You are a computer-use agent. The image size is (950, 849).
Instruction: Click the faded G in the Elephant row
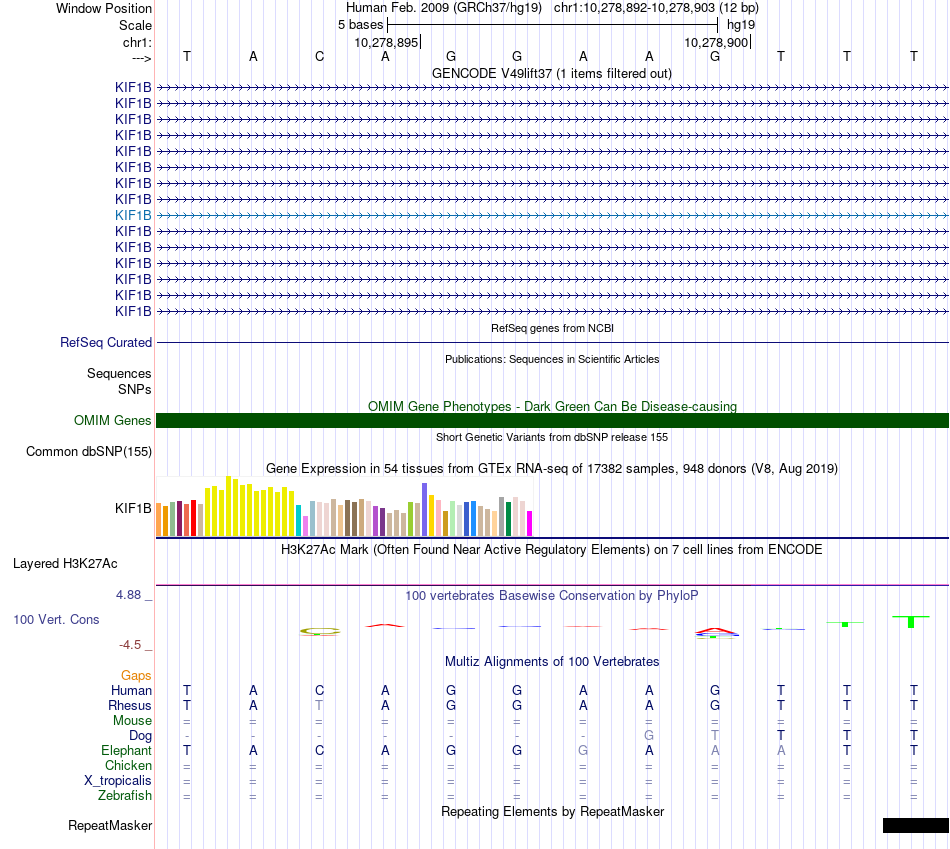[x=583, y=750]
